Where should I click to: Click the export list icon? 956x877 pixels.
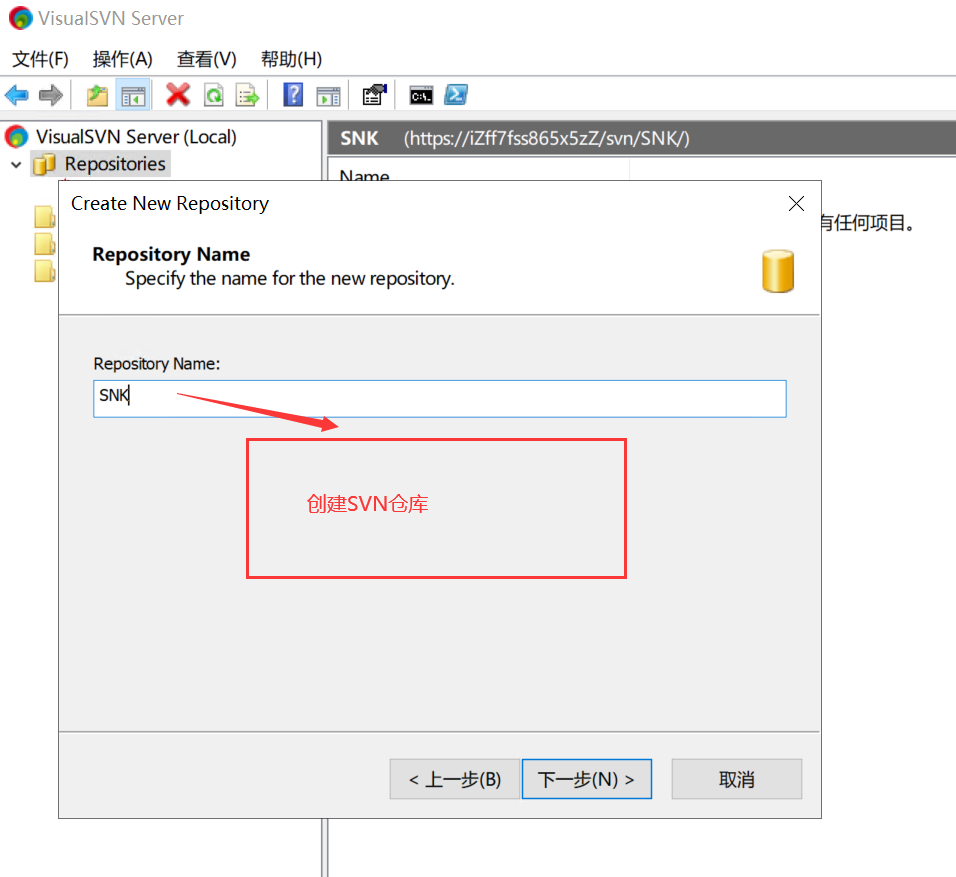(248, 95)
